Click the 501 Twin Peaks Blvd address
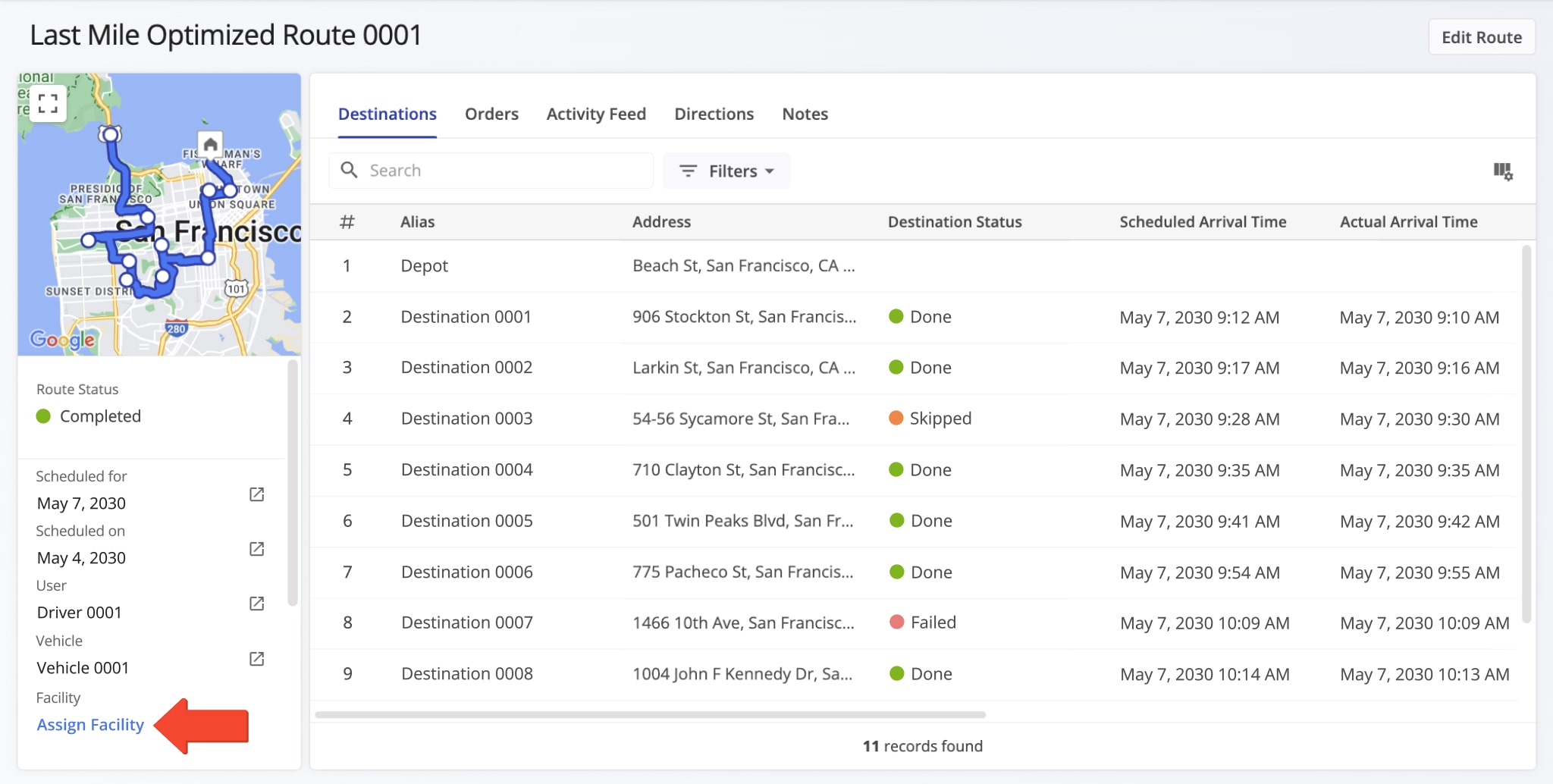 (742, 521)
